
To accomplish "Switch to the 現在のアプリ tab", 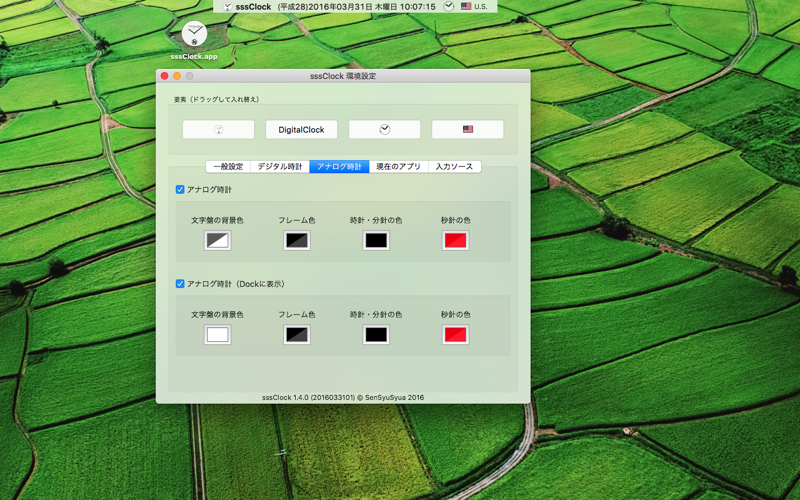I will pos(398,166).
